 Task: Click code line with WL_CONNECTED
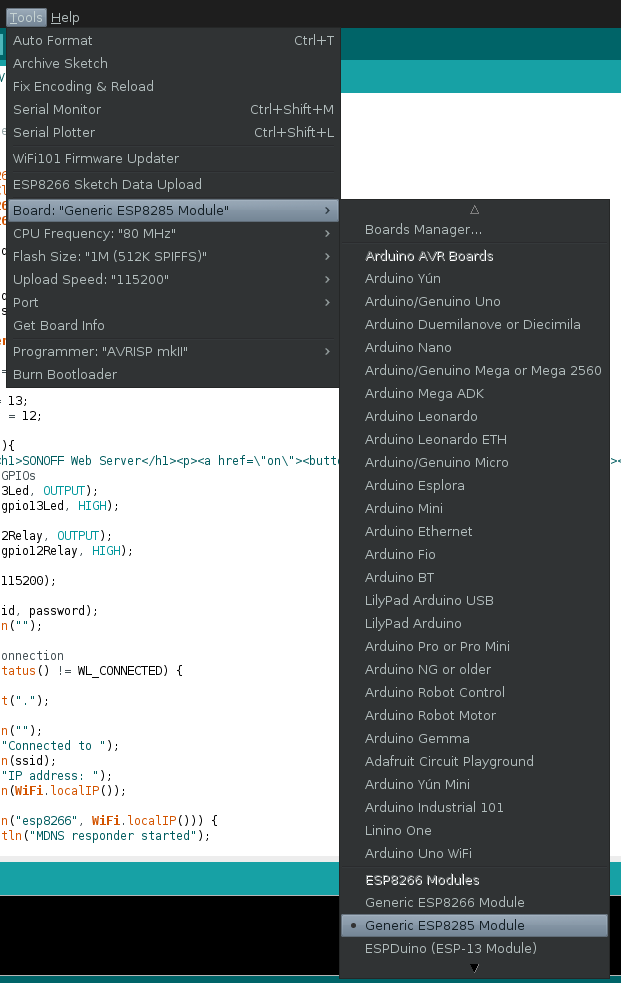[91, 671]
